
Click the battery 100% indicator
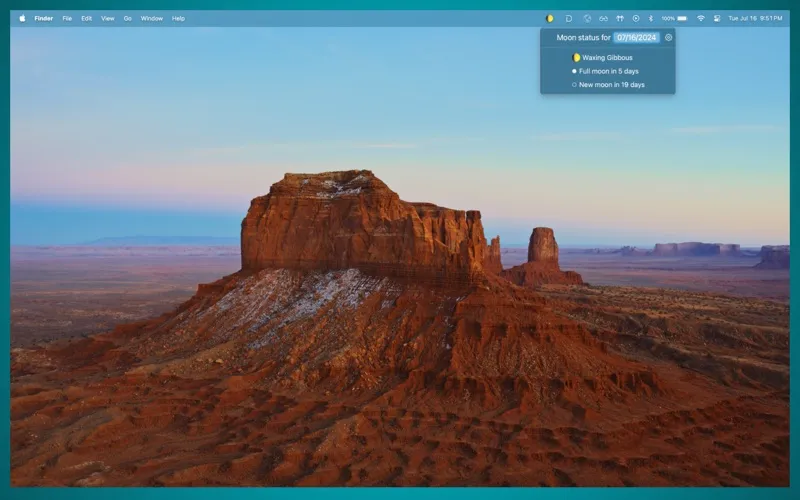point(674,18)
